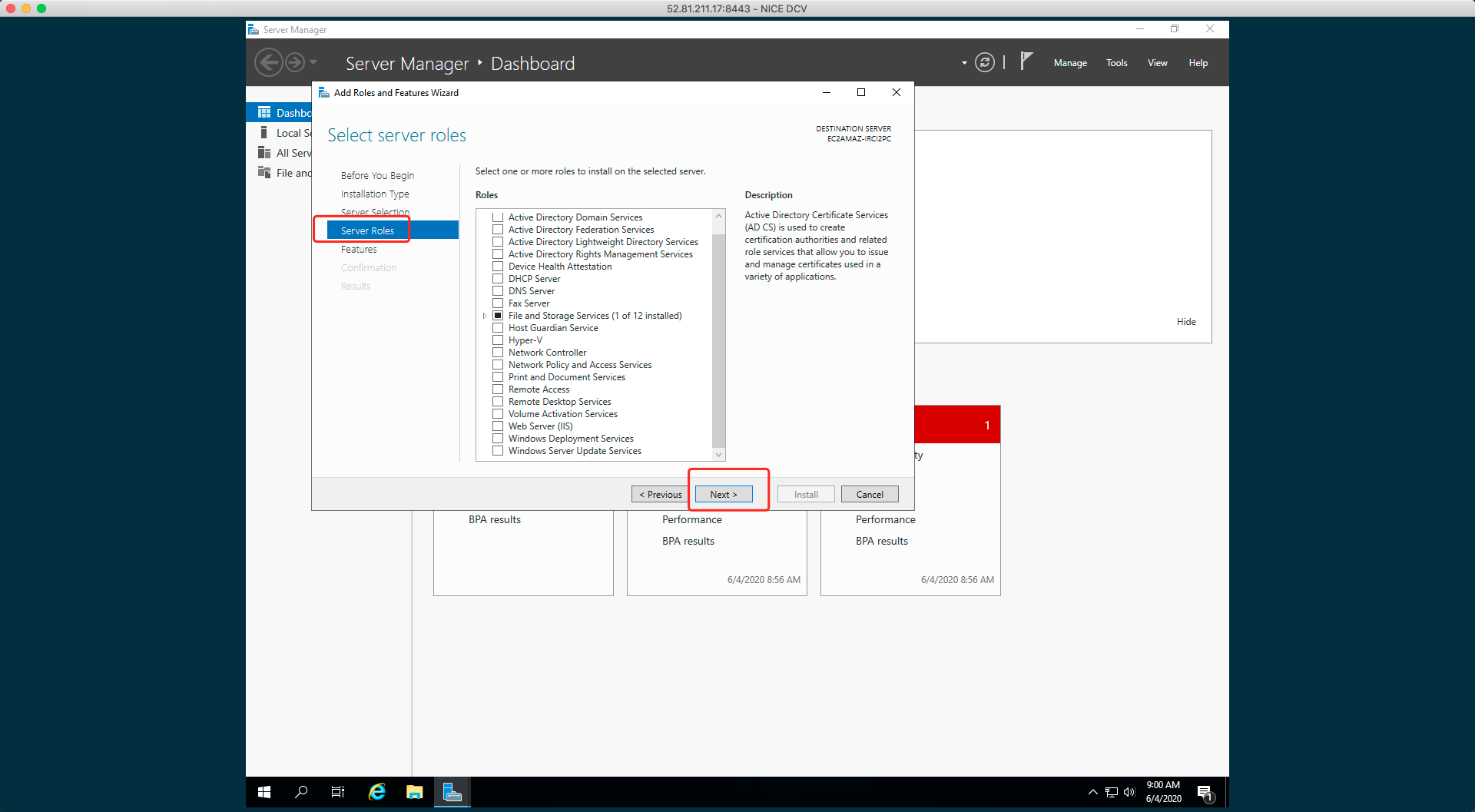Viewport: 1475px width, 812px height.
Task: Open the notifications flag icon
Action: (1026, 61)
